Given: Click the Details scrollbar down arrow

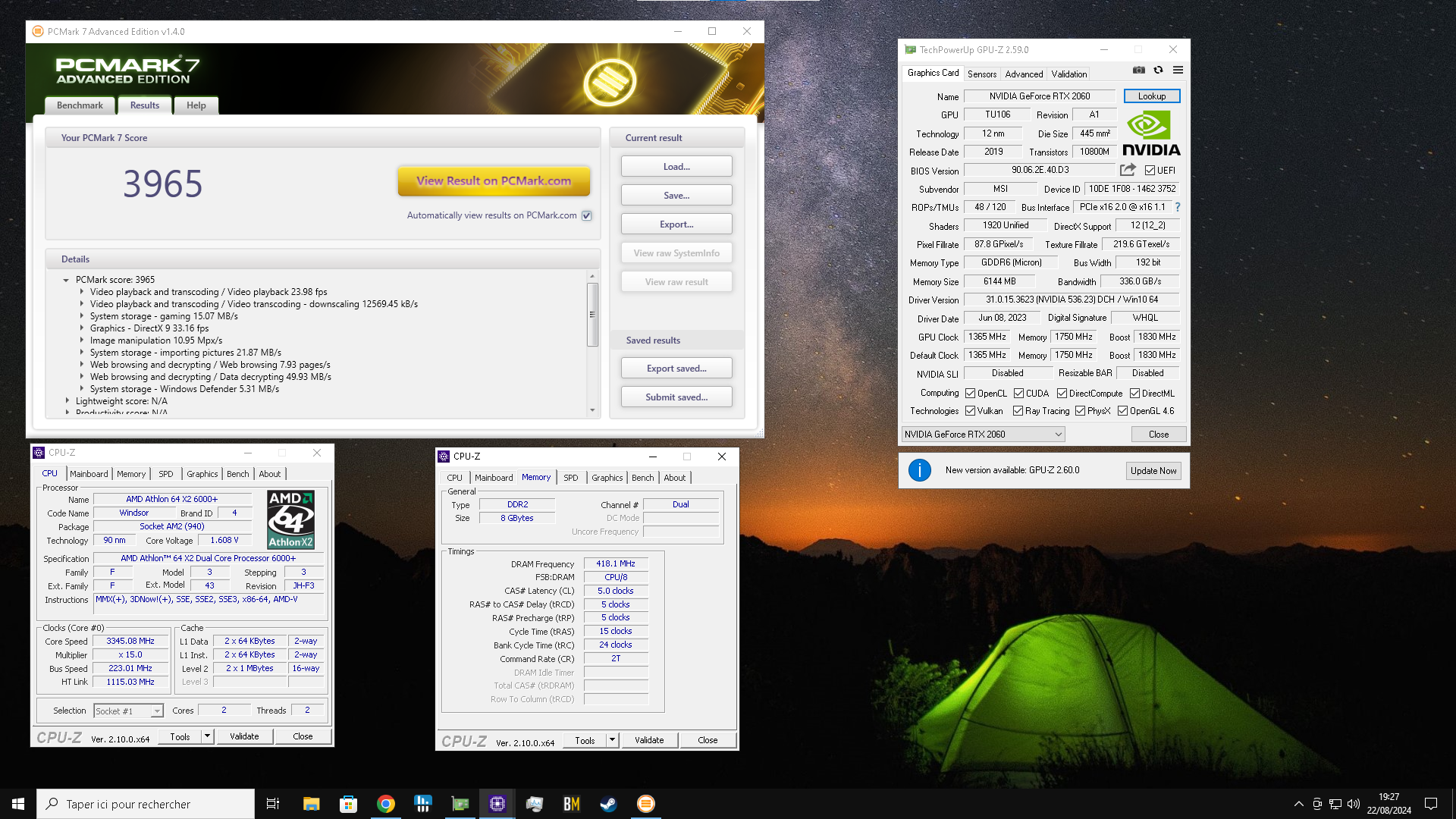Looking at the screenshot, I should pyautogui.click(x=592, y=410).
